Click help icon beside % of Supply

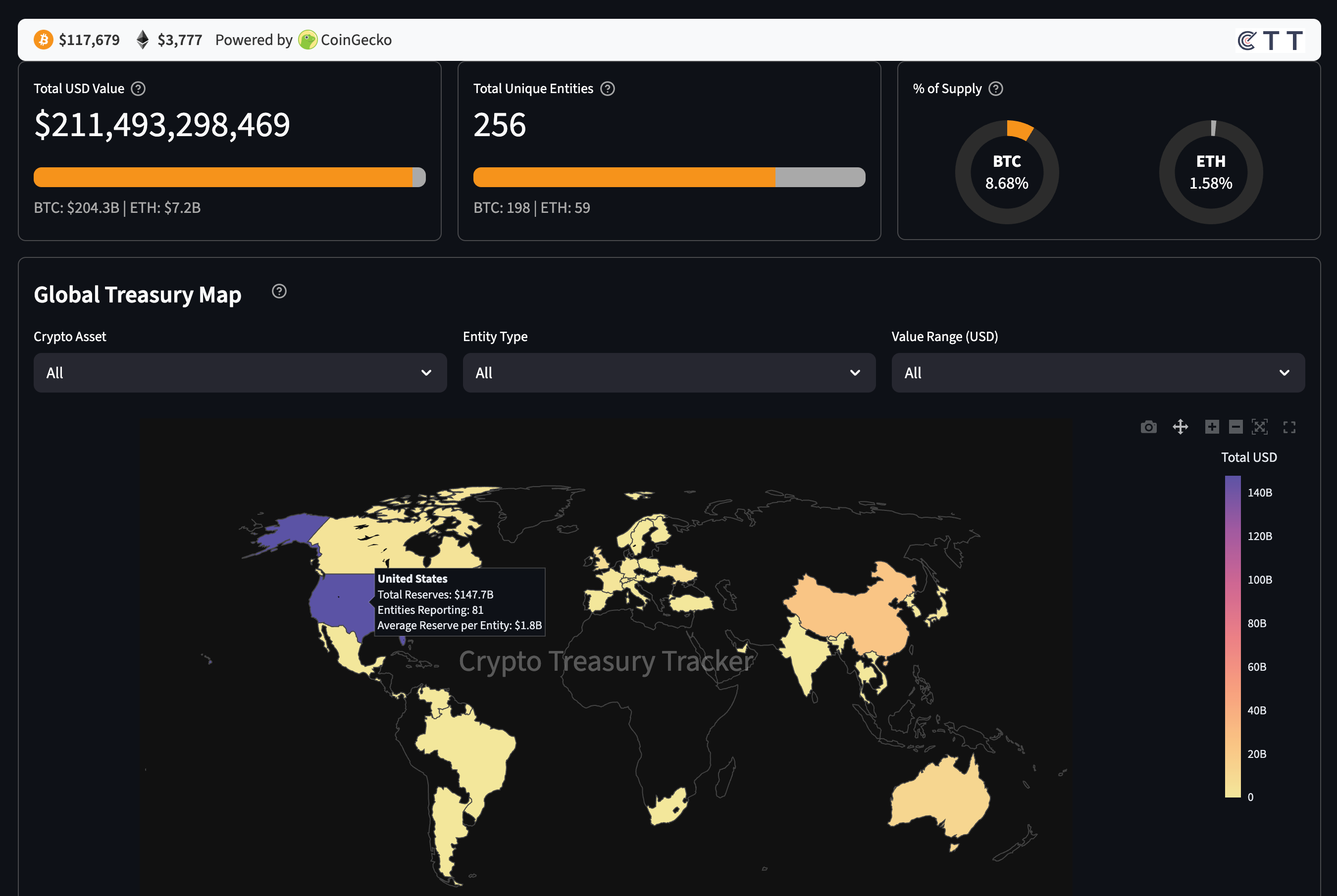click(996, 89)
